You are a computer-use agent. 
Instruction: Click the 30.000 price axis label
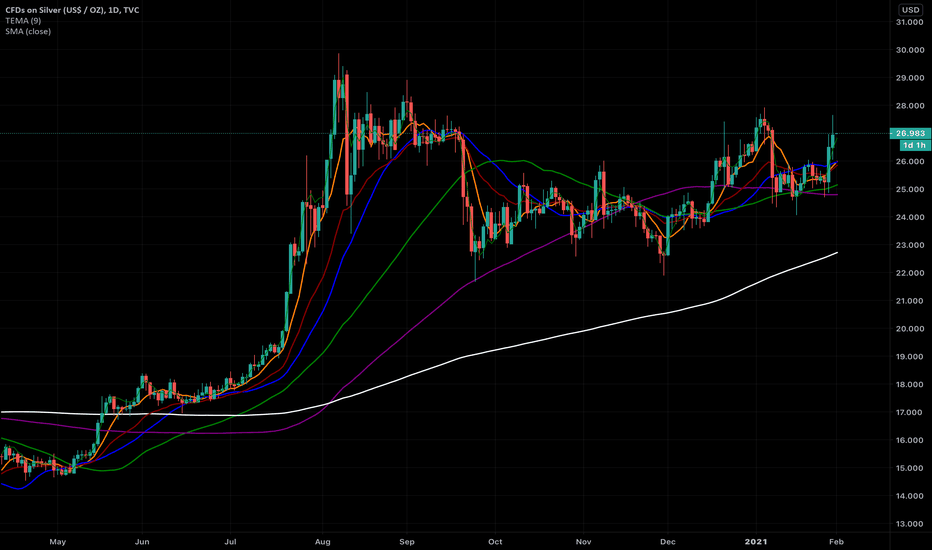(909, 50)
